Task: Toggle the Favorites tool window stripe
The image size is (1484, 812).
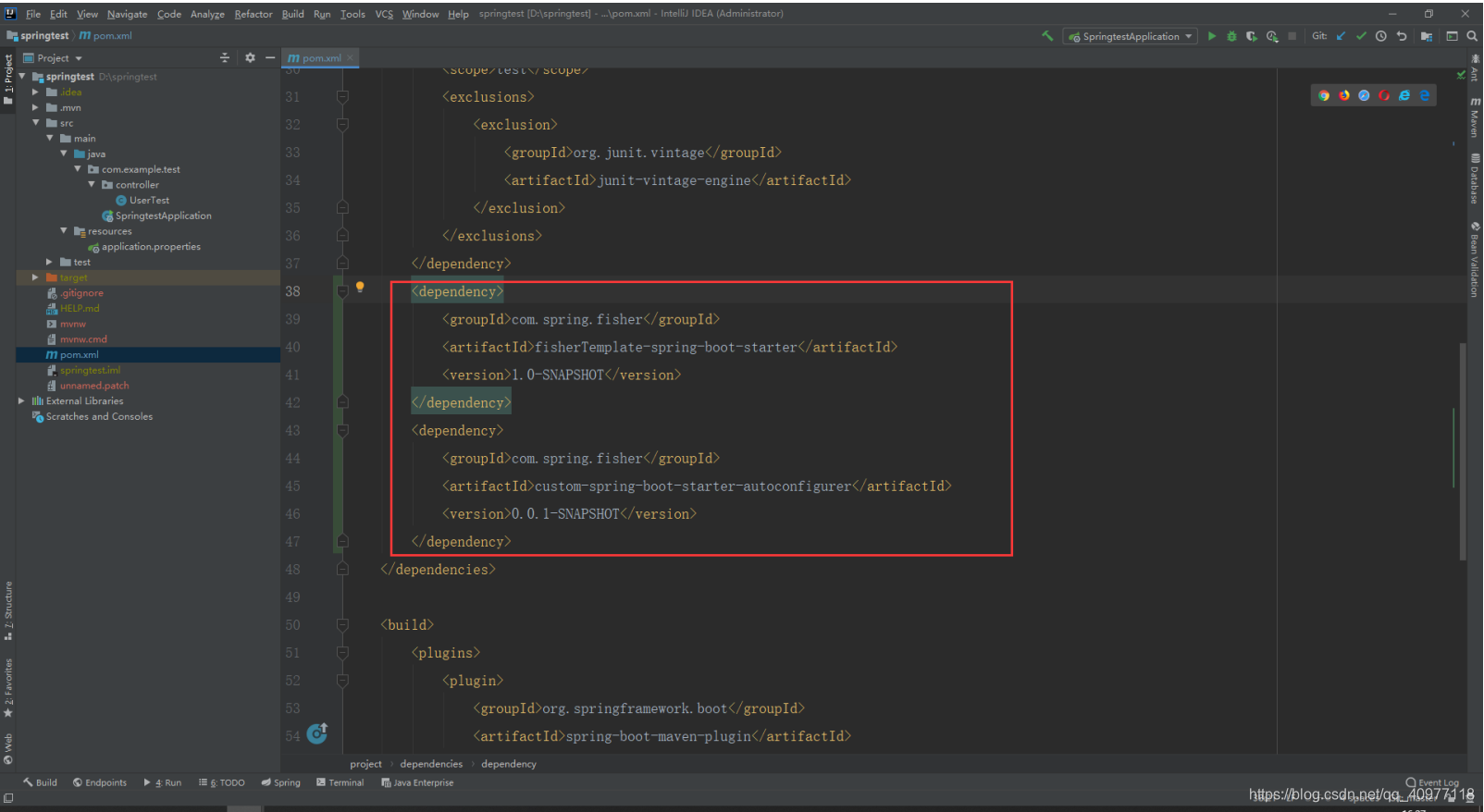Action: pyautogui.click(x=7, y=688)
